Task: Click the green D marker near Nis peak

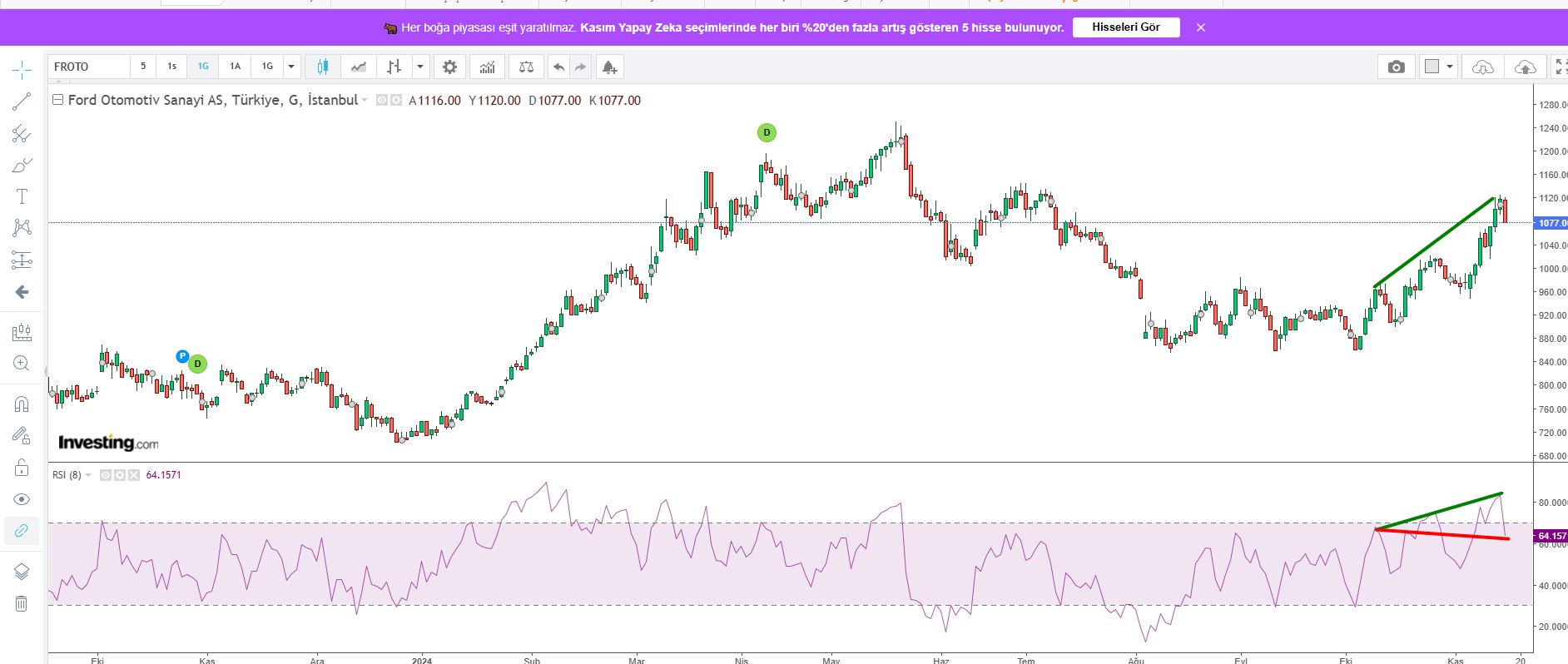Action: [x=767, y=132]
